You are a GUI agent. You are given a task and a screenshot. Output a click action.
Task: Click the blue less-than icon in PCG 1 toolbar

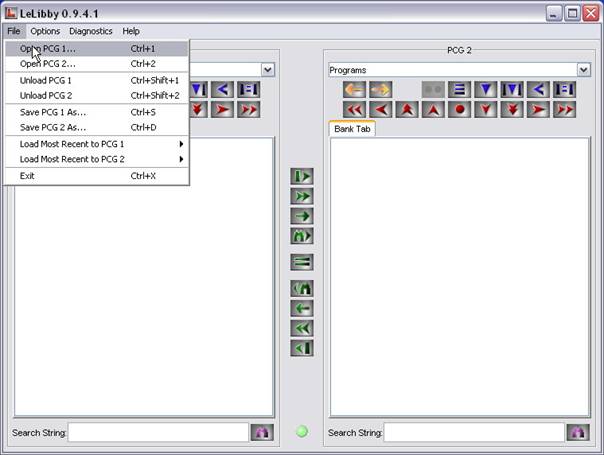click(222, 90)
